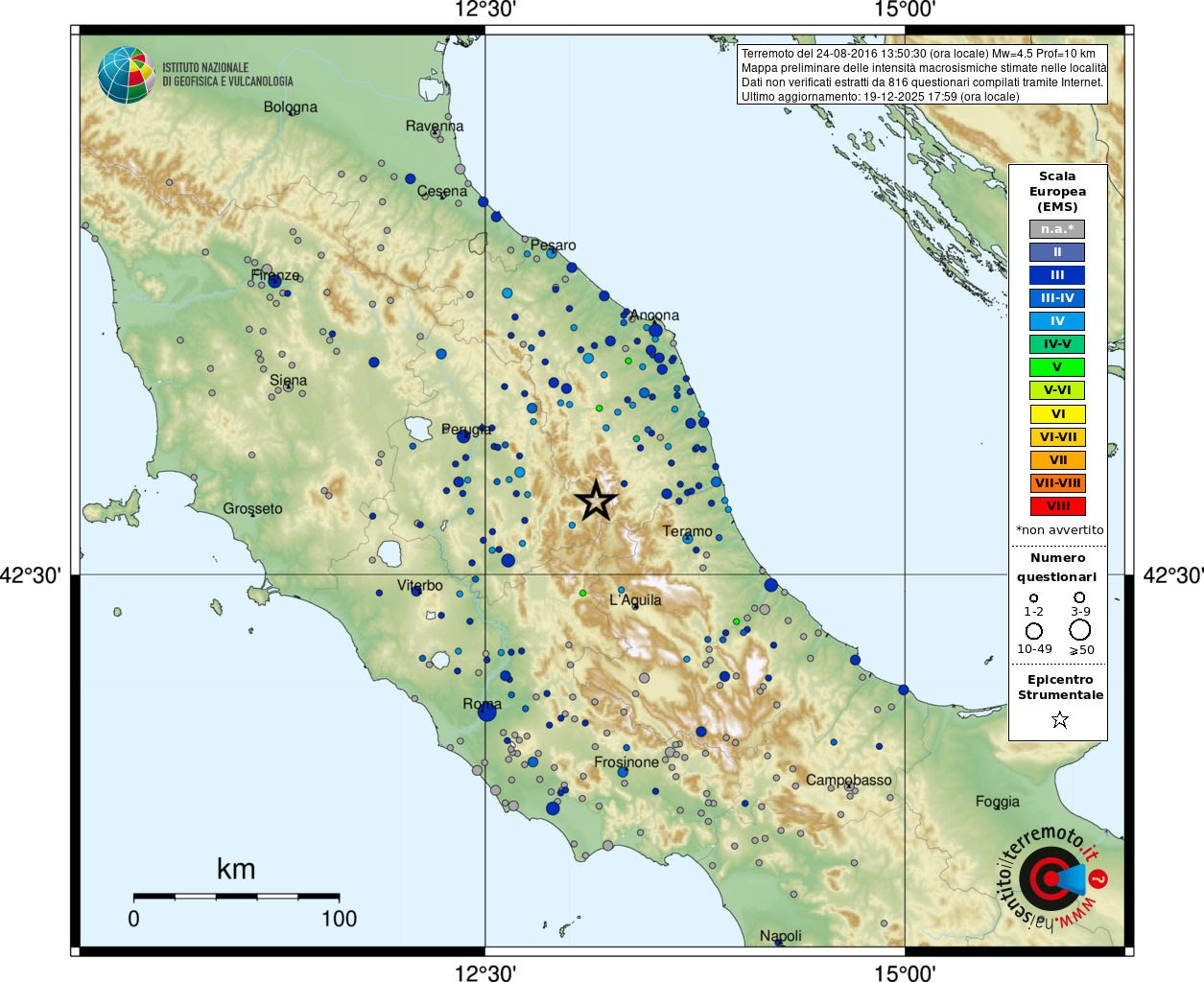Image resolution: width=1204 pixels, height=982 pixels.
Task: Click the Scala Europea (EMS) legend title
Action: (1057, 191)
